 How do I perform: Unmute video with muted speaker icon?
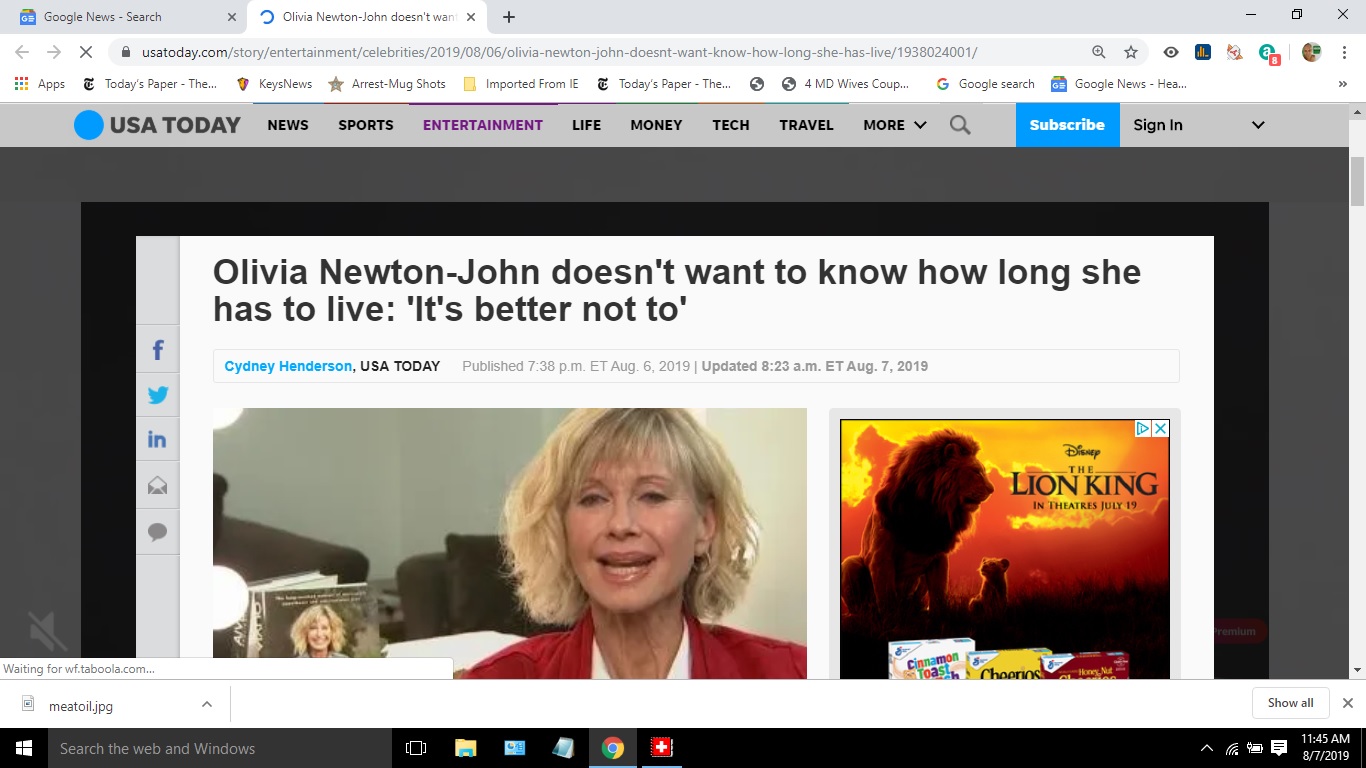(46, 632)
